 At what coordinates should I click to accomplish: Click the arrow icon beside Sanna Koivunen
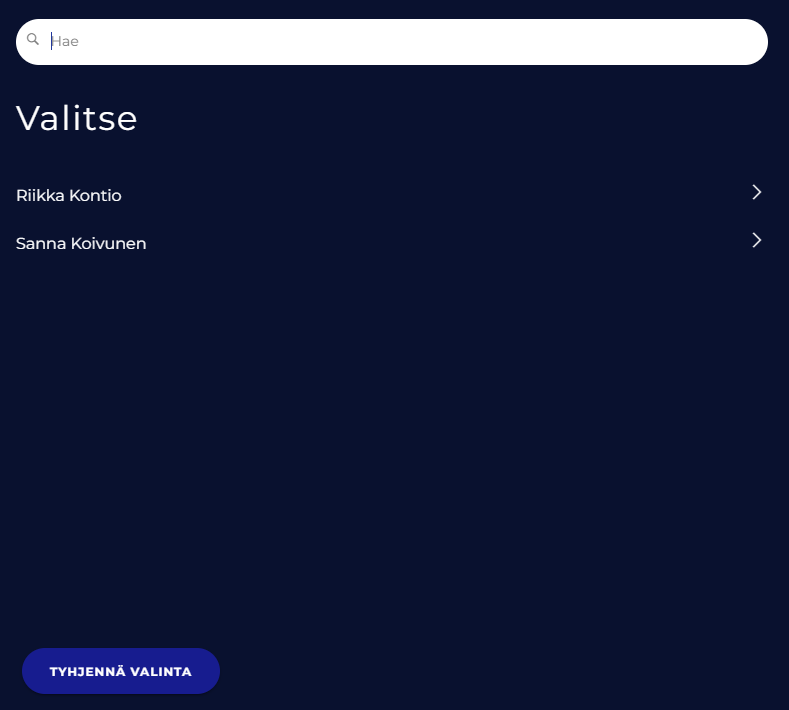[757, 240]
